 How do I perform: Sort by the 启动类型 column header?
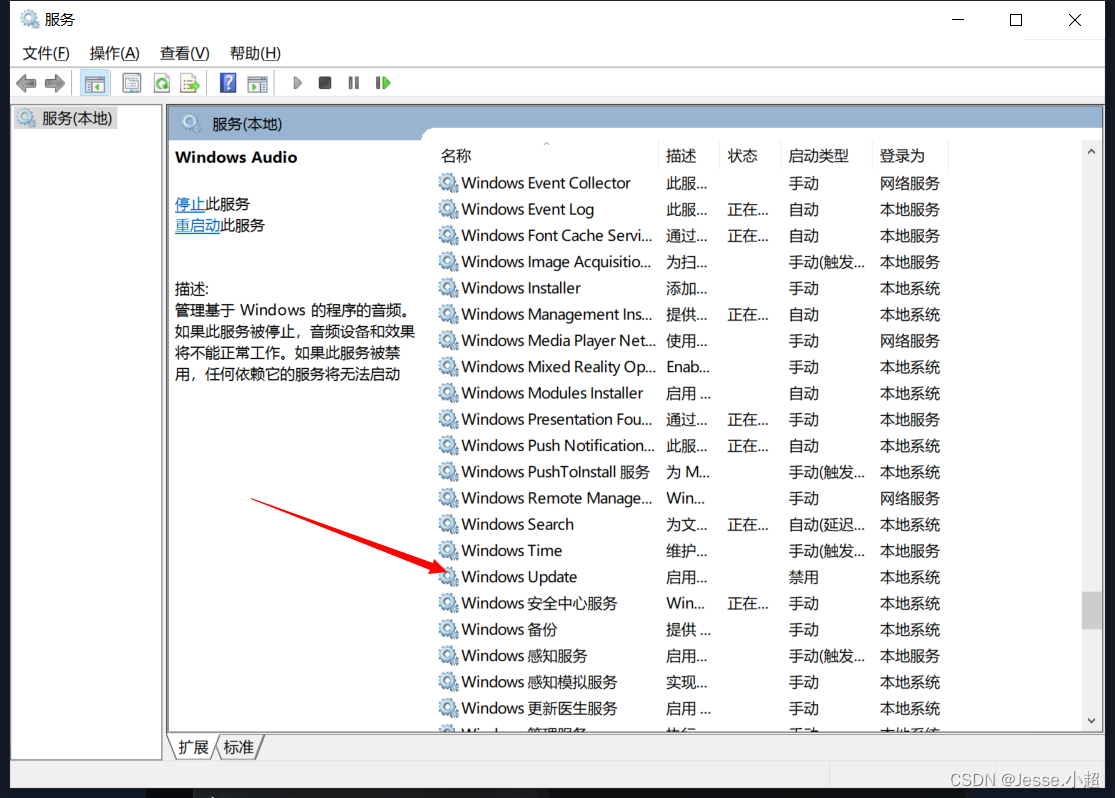pyautogui.click(x=826, y=156)
